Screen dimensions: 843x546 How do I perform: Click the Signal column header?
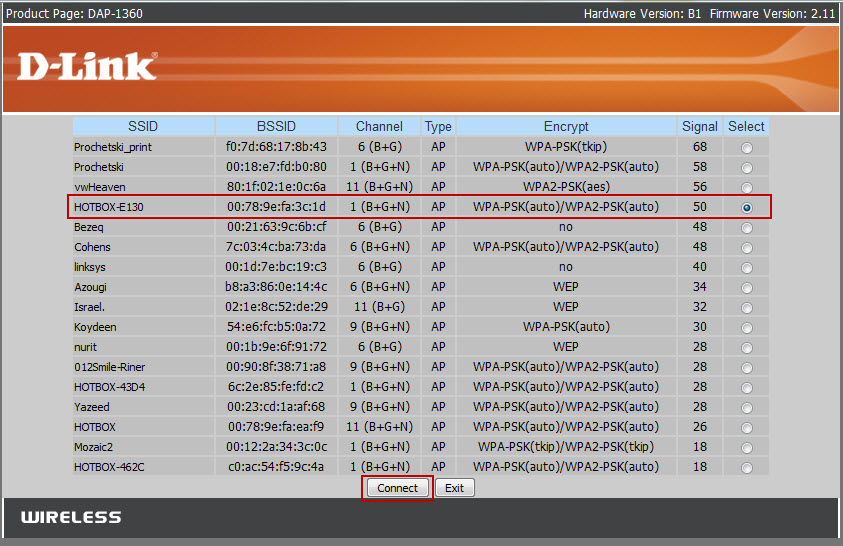(x=700, y=126)
